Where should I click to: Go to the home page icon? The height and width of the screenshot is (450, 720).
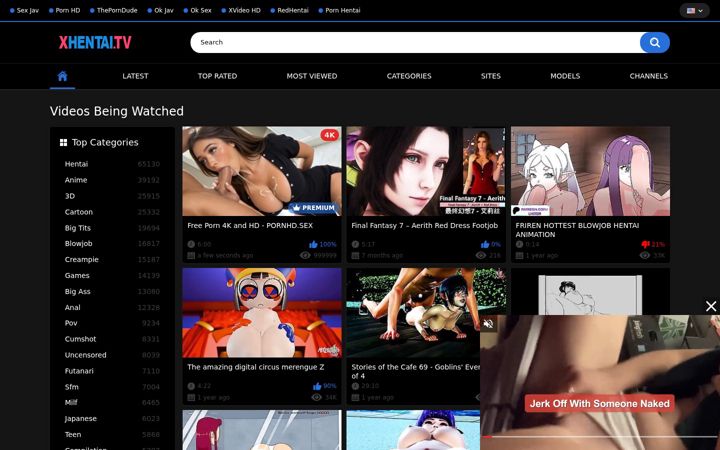point(62,76)
